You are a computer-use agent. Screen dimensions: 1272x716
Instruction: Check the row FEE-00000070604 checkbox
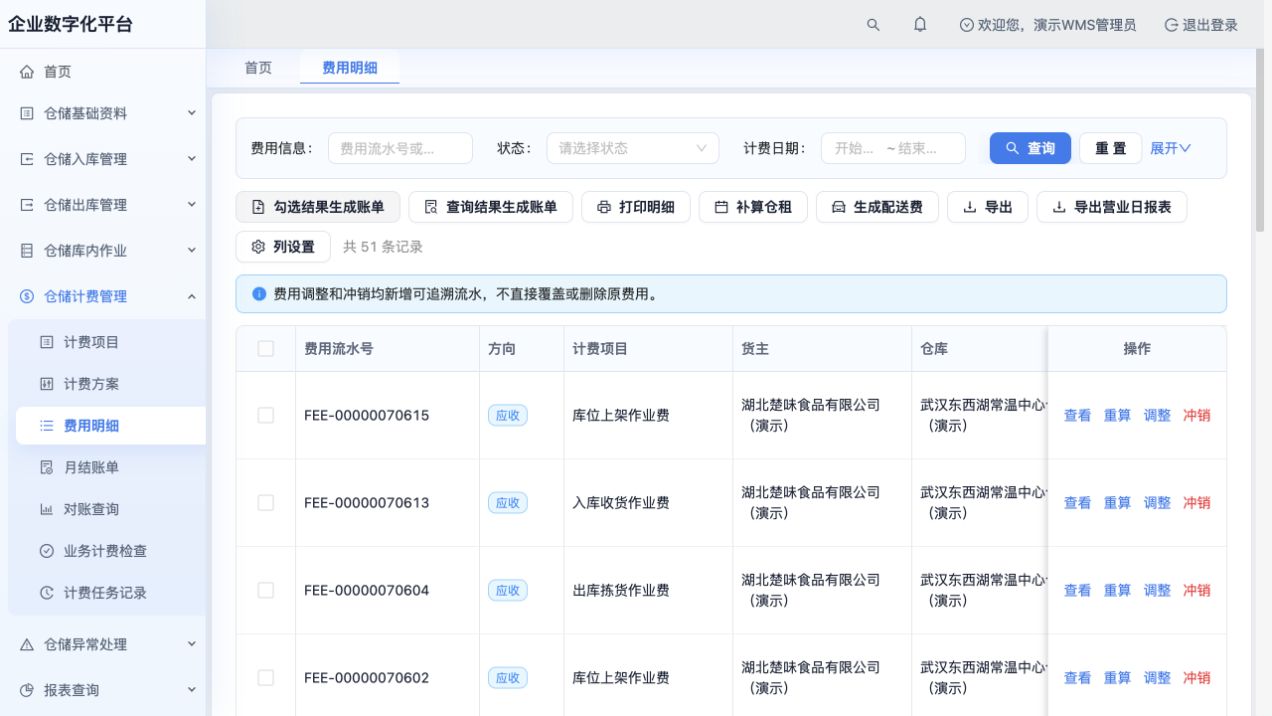click(x=266, y=590)
